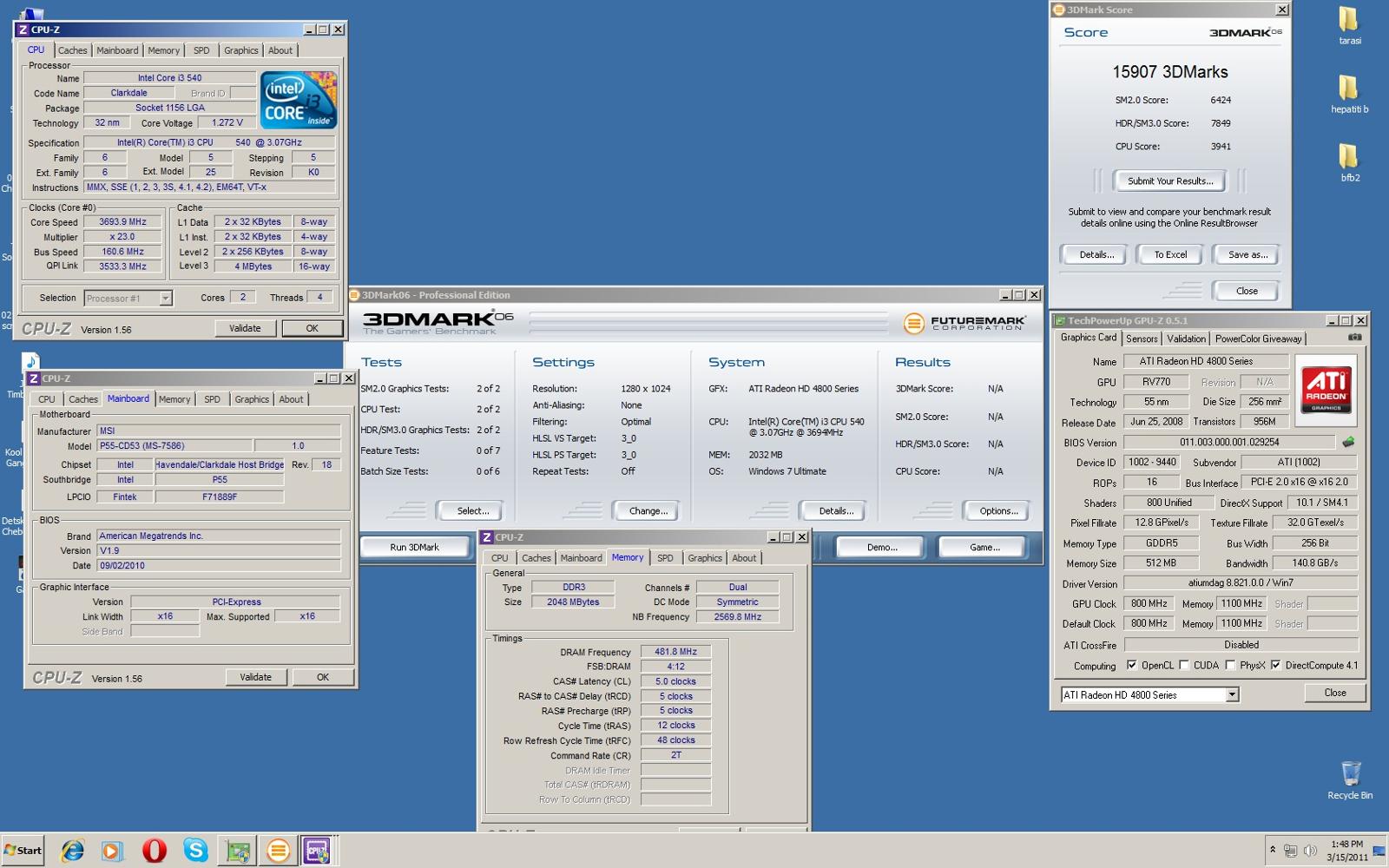Click the Futuremark Corporation logo
The width and height of the screenshot is (1389, 868).
964,324
